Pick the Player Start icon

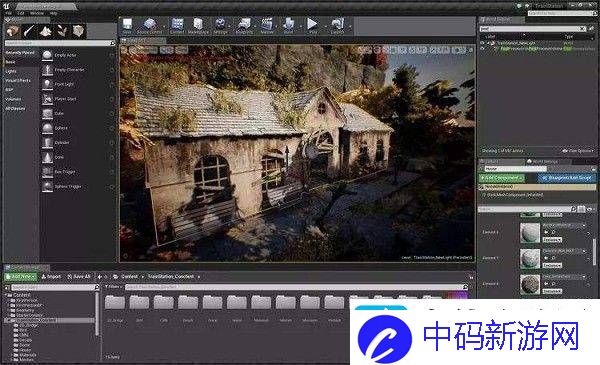coord(47,99)
